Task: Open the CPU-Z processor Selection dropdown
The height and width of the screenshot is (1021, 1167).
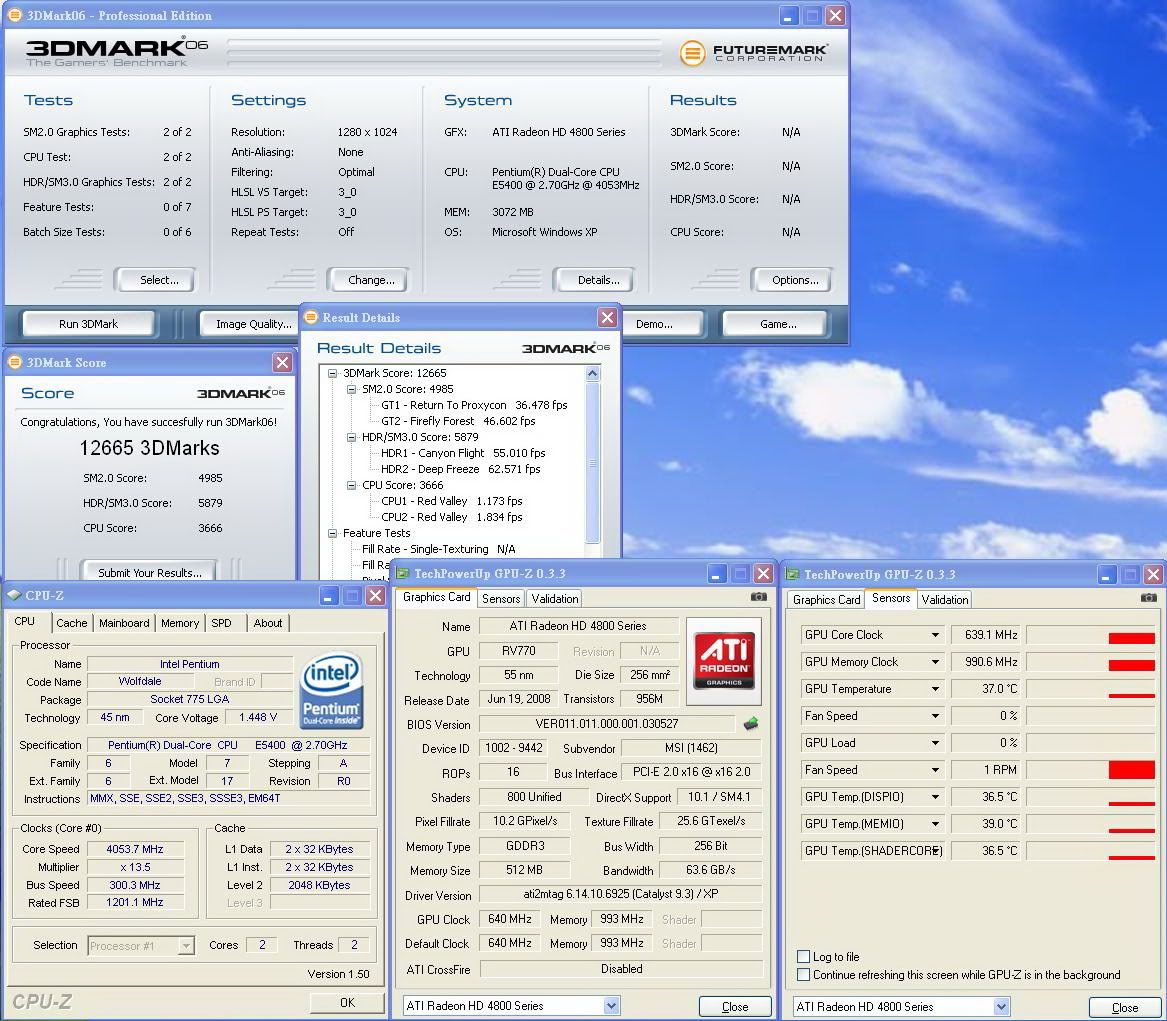Action: coord(186,945)
